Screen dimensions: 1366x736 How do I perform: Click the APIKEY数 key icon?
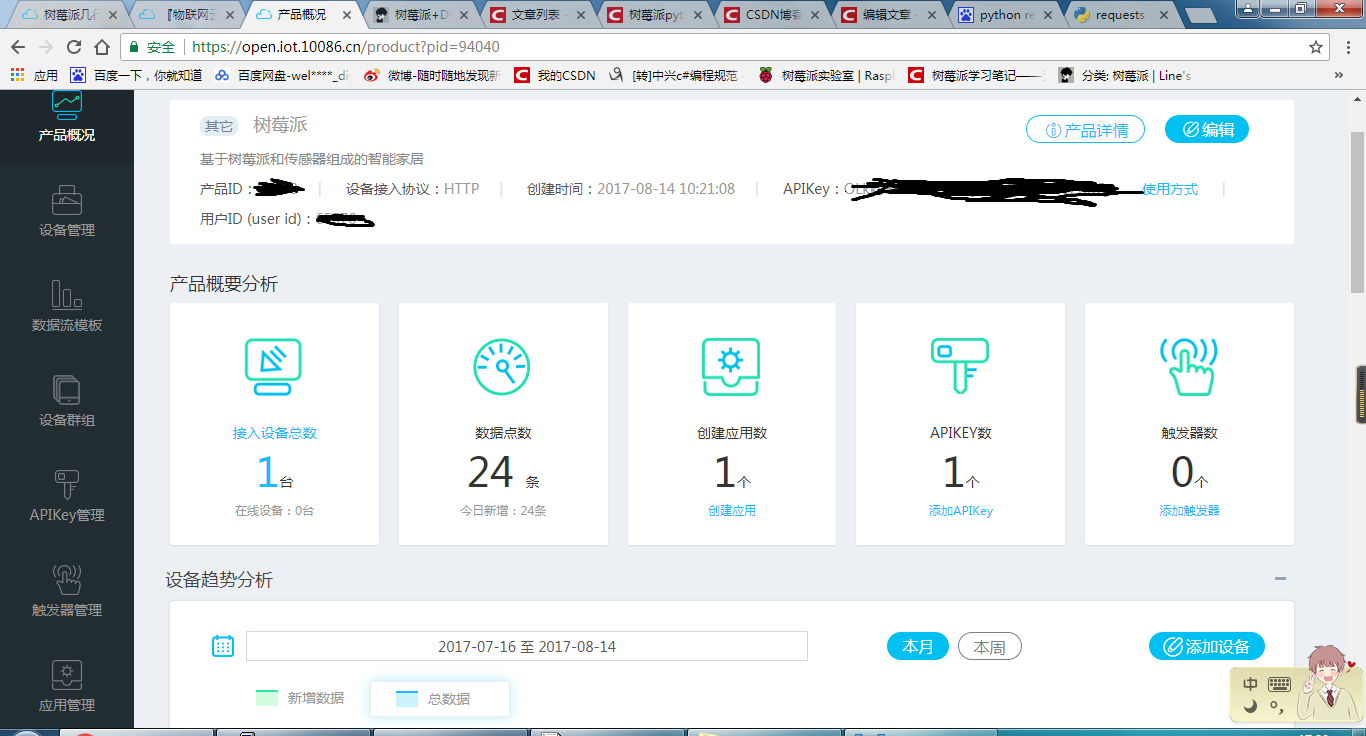coord(959,367)
